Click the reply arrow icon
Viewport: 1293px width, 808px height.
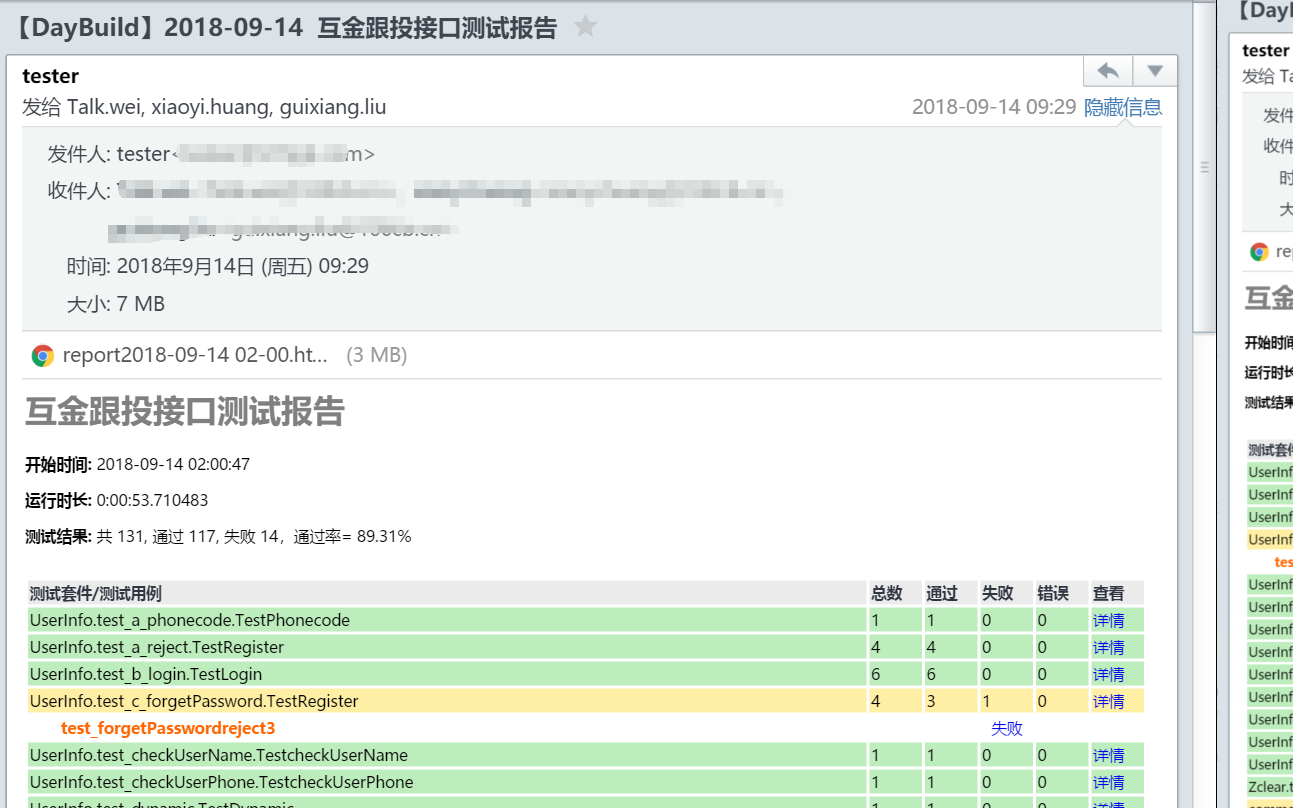(x=1108, y=71)
